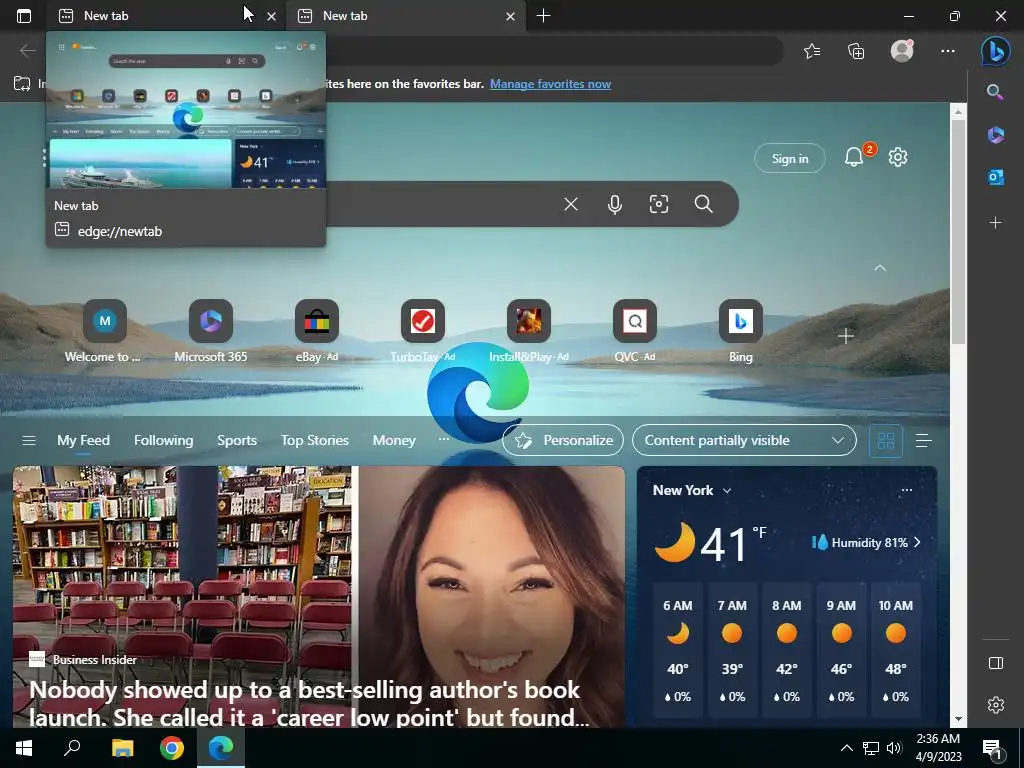Screen dimensions: 1024x768
Task: Open Business Insider book launch article
Action: tap(319, 597)
